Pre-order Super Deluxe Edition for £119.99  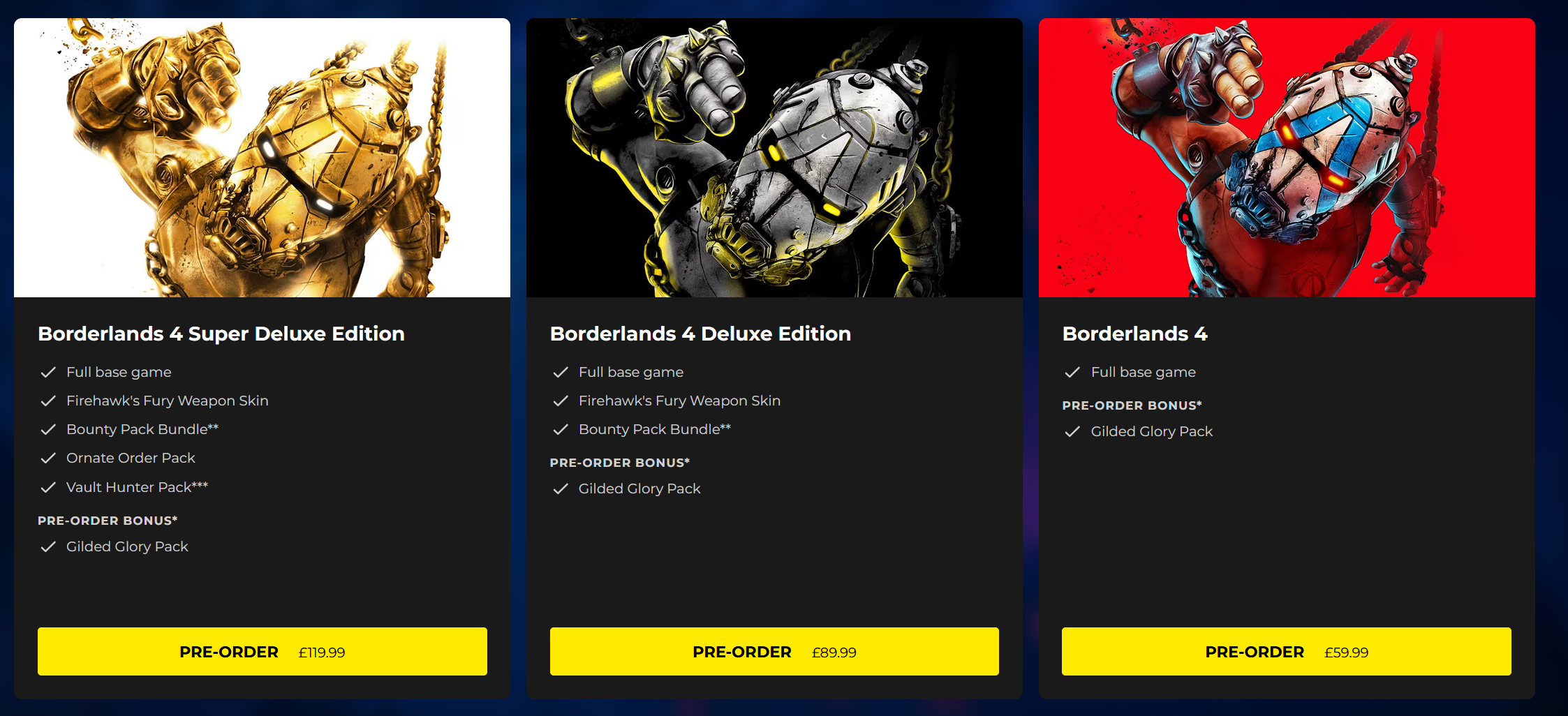click(x=262, y=651)
